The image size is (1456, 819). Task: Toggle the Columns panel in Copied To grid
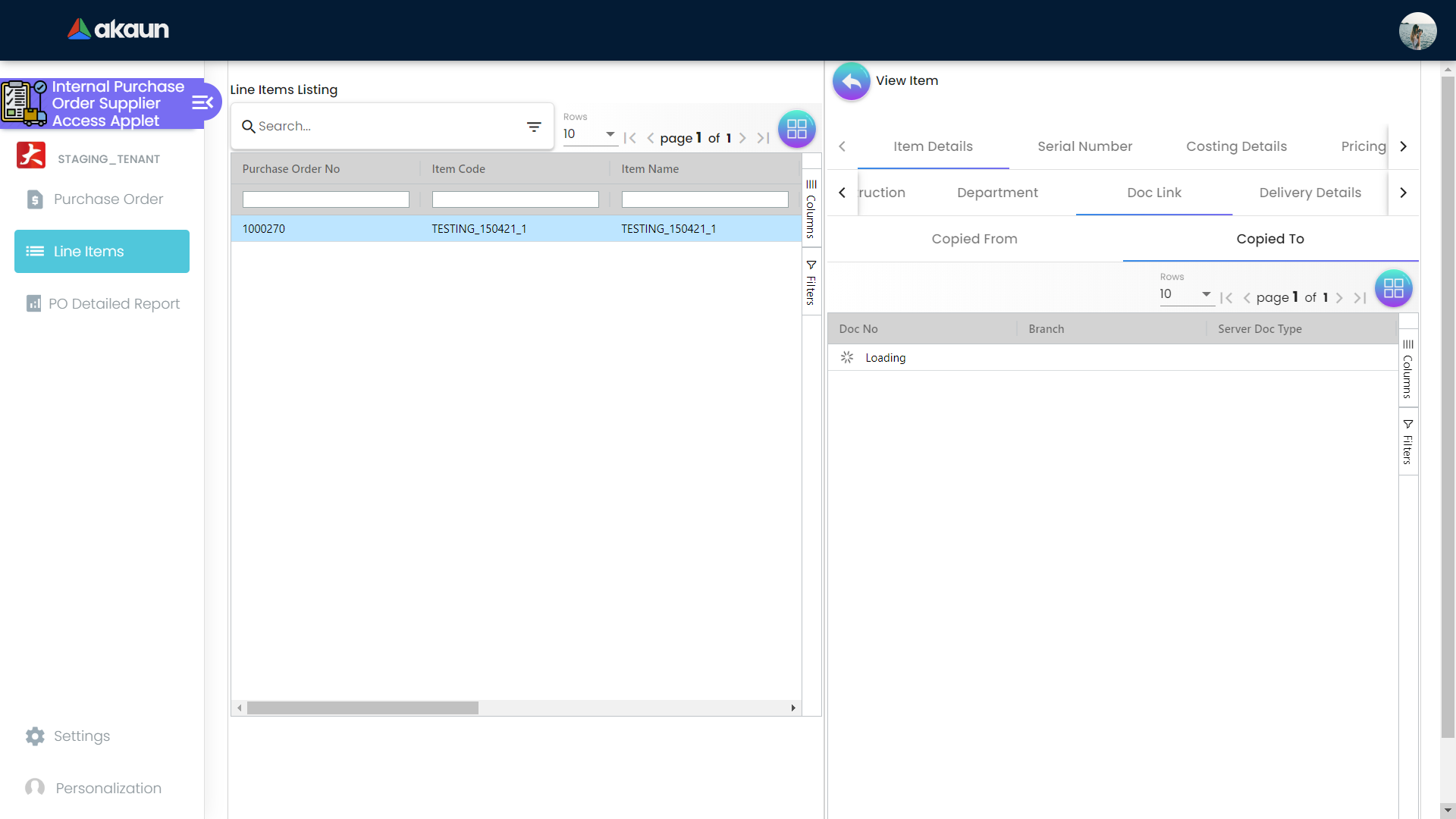(x=1407, y=369)
